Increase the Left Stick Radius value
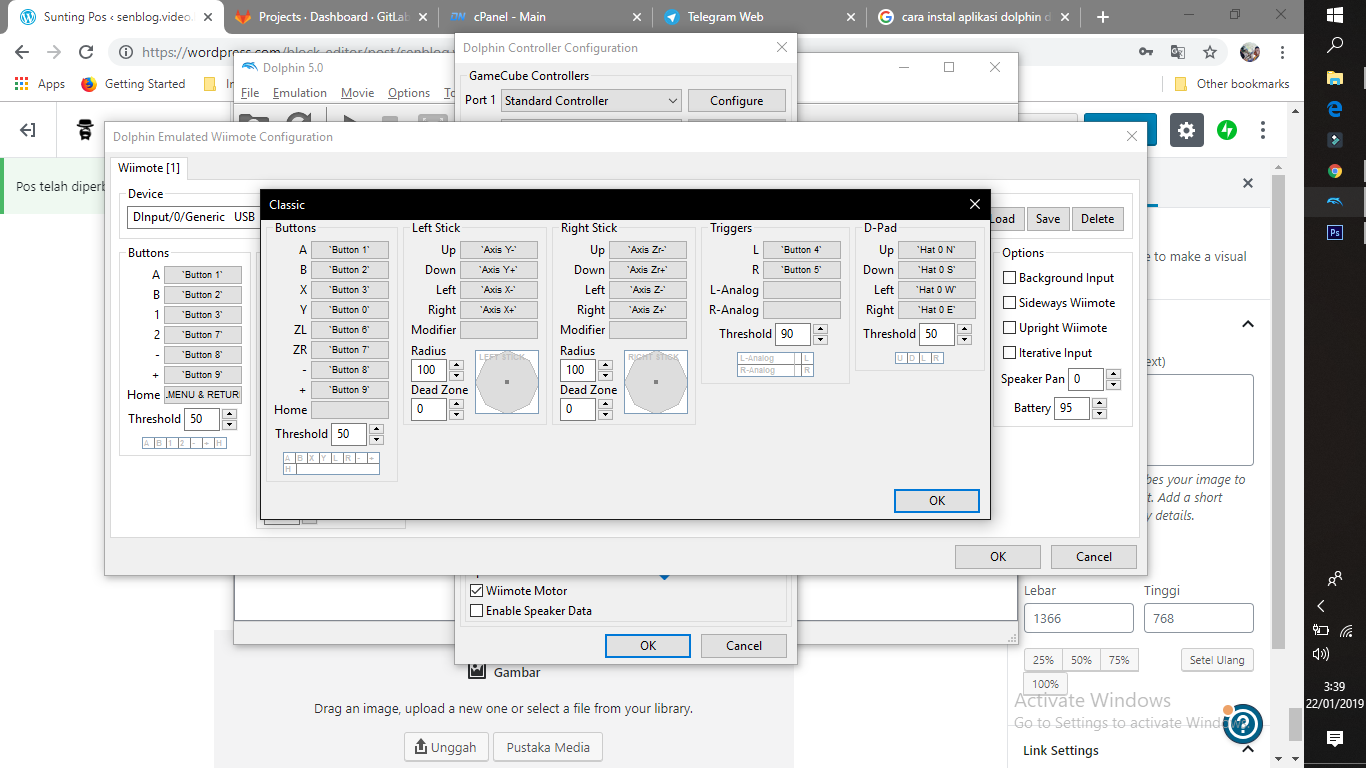Image resolution: width=1366 pixels, height=768 pixels. point(456,365)
